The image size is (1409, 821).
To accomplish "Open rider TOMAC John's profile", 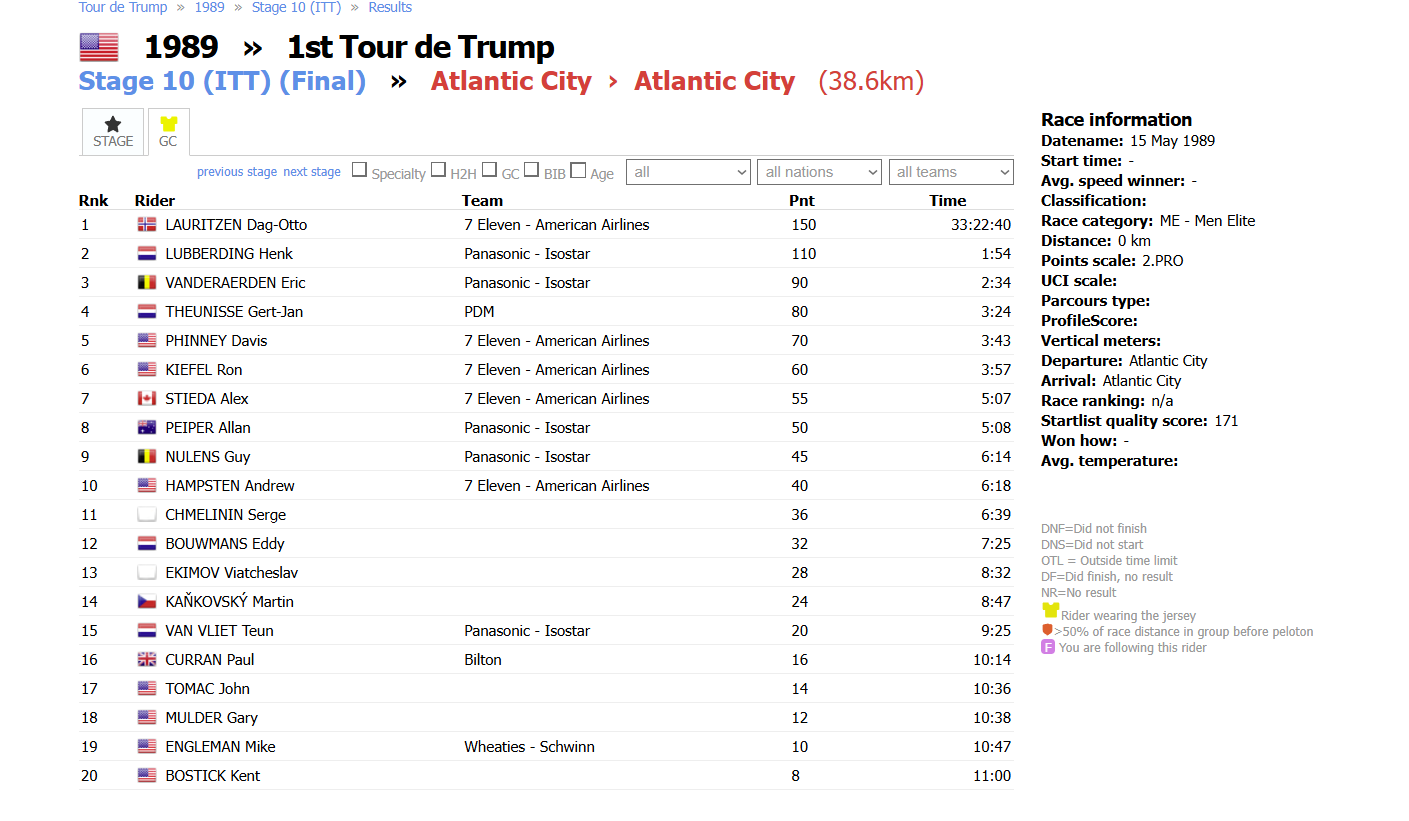I will [207, 689].
